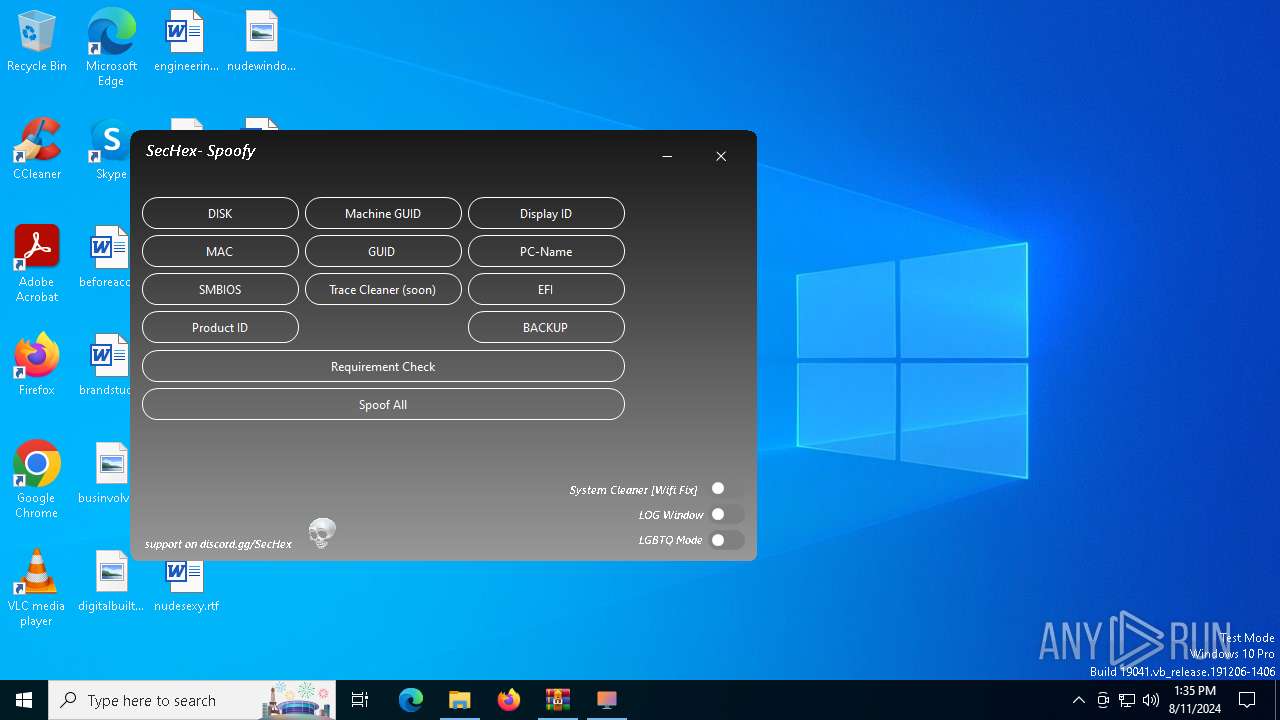Open the clock showing 1:35 PM
This screenshot has height=720, width=1280.
point(1194,700)
